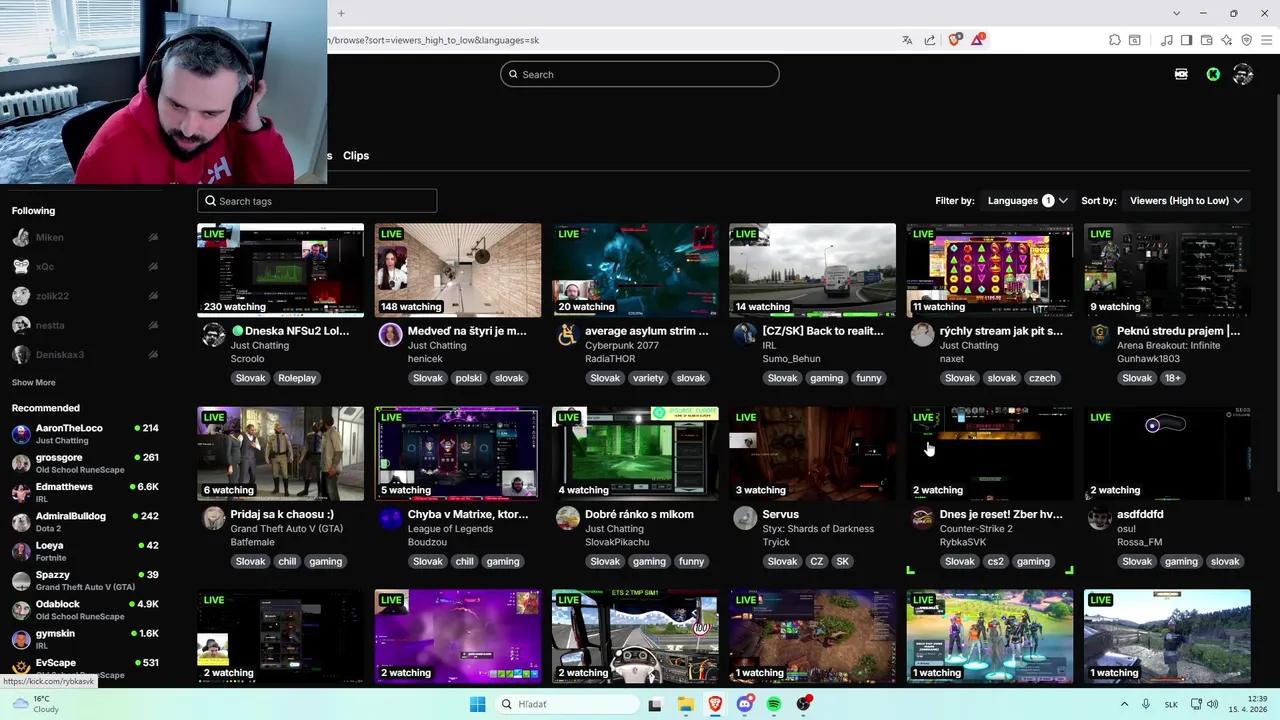Open henicek stream thumbnail with 148 watching
Viewport: 1280px width, 720px height.
(x=458, y=270)
